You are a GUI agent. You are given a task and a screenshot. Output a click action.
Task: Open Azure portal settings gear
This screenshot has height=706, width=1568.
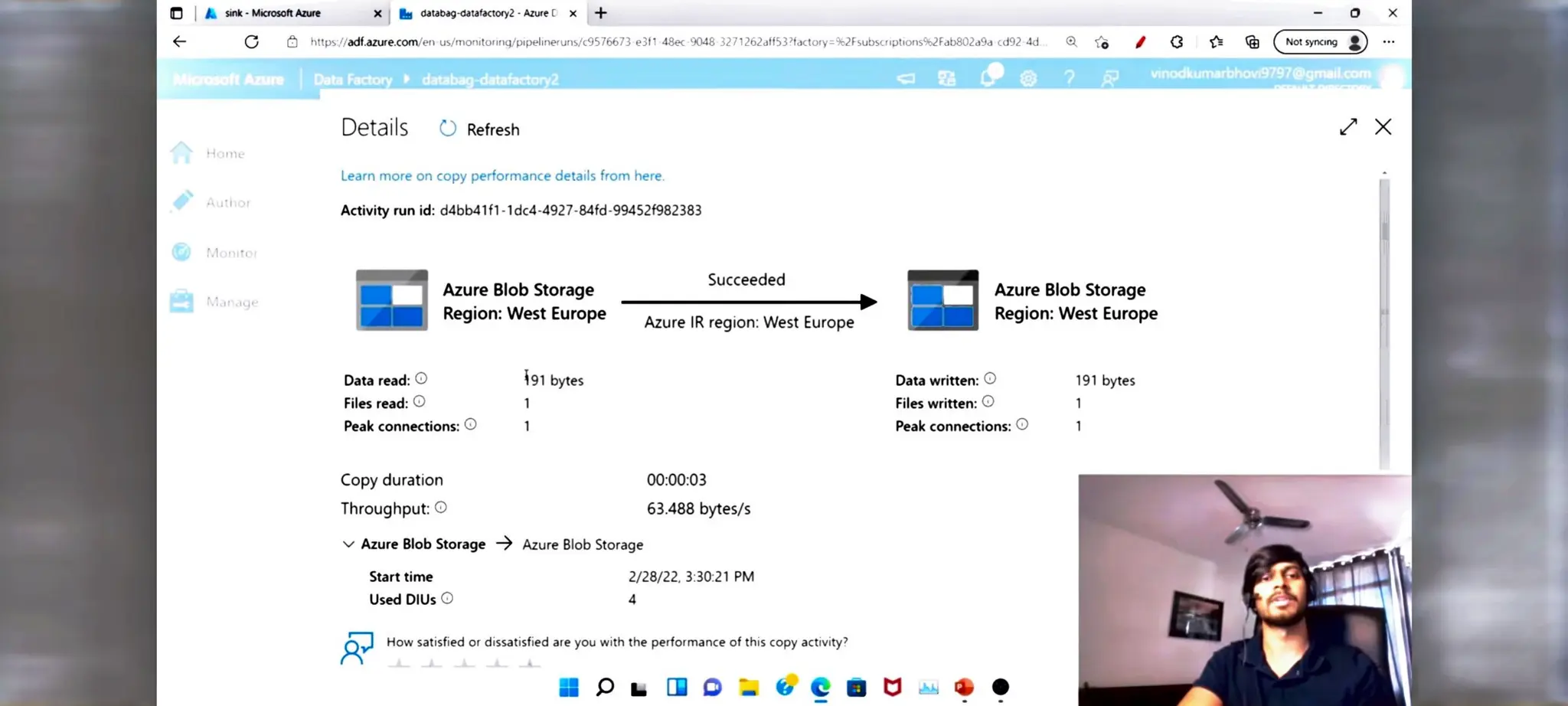tap(1028, 78)
